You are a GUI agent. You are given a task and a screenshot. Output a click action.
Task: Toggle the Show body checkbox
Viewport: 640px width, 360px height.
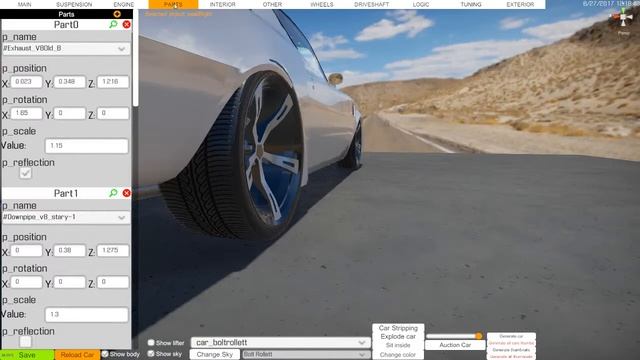pyautogui.click(x=105, y=354)
